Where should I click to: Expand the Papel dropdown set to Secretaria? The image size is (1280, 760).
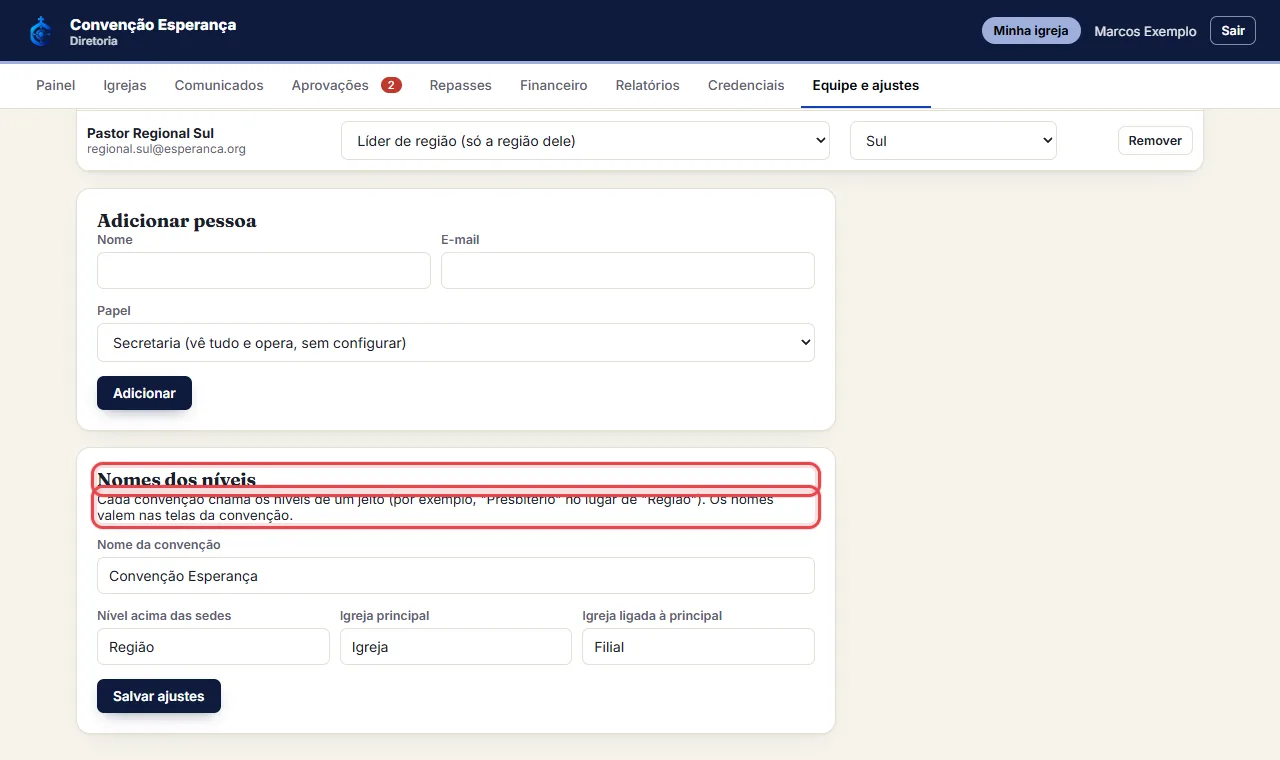point(456,343)
